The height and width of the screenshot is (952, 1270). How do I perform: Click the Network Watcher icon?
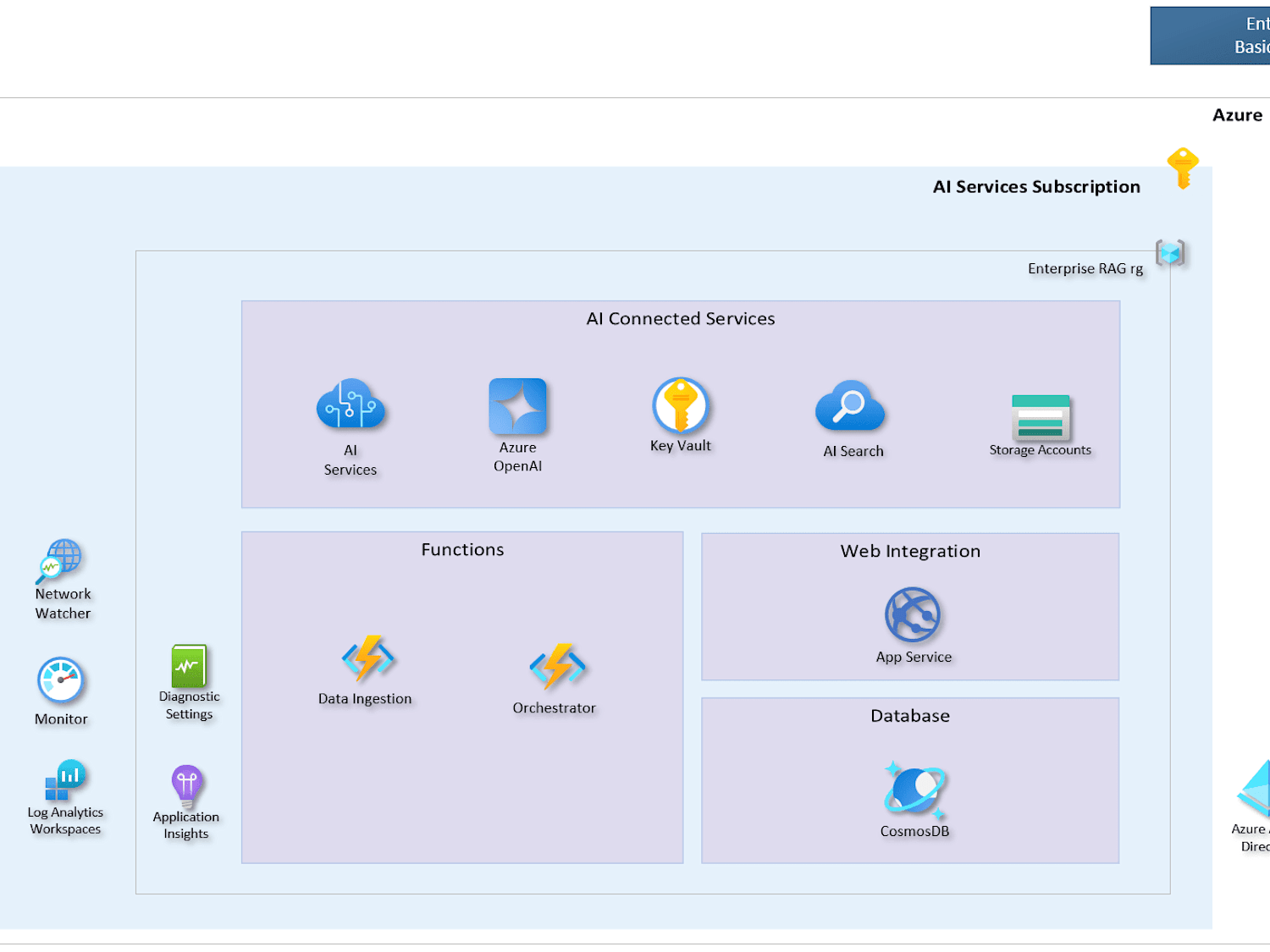coord(58,561)
